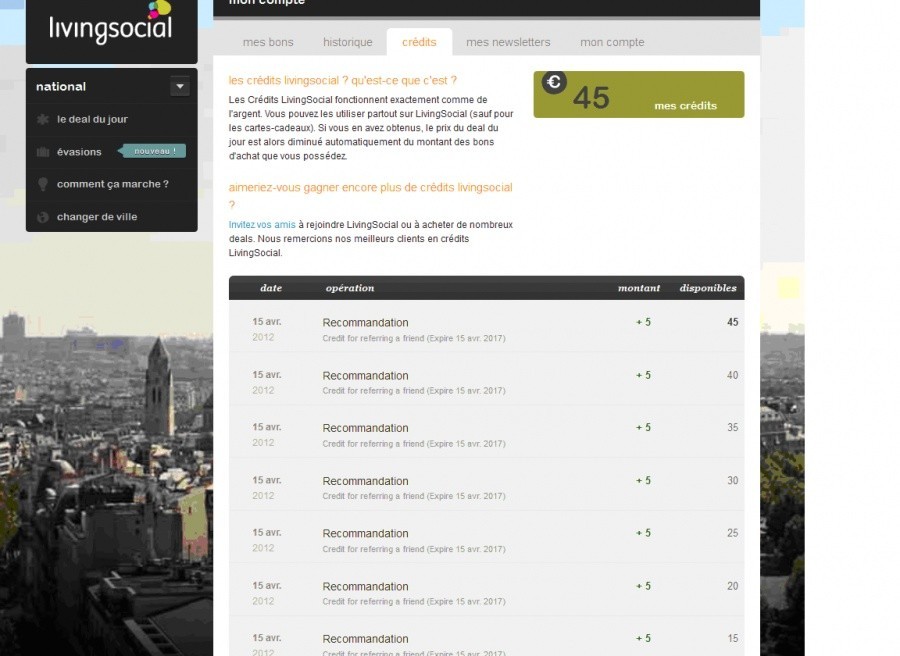Open le deal du jour menu item
Viewport: 900px width, 656px height.
92,119
